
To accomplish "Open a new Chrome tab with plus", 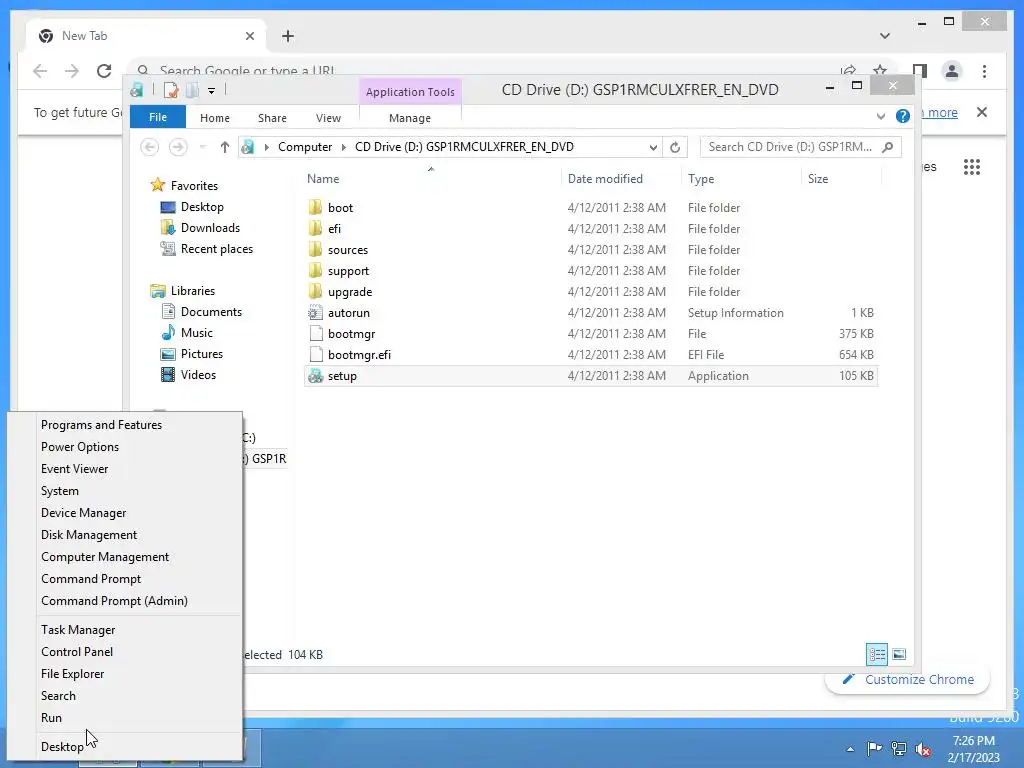I will tap(288, 36).
